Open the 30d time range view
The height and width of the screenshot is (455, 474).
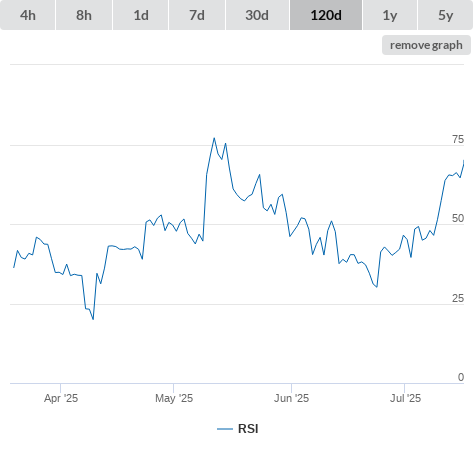pyautogui.click(x=257, y=15)
